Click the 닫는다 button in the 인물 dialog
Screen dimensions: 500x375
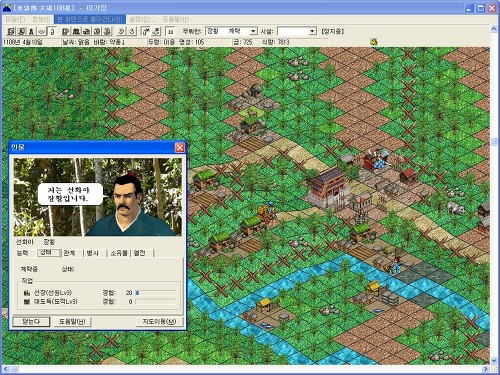pyautogui.click(x=31, y=322)
